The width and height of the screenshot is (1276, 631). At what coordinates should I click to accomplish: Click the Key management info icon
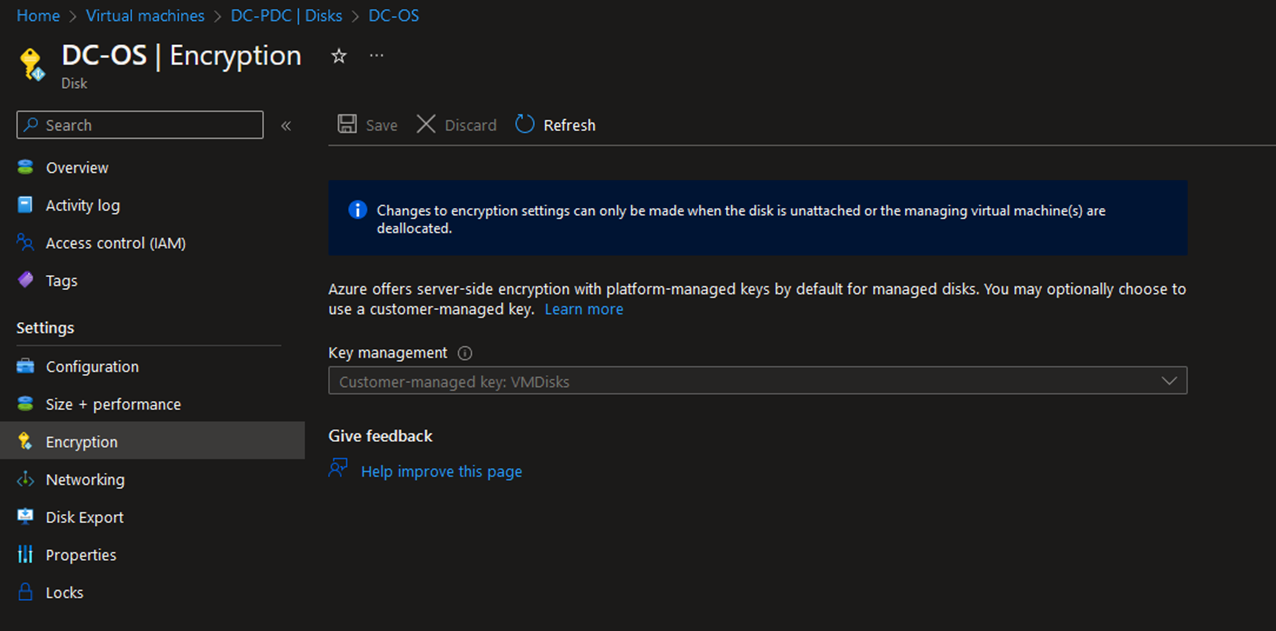464,353
